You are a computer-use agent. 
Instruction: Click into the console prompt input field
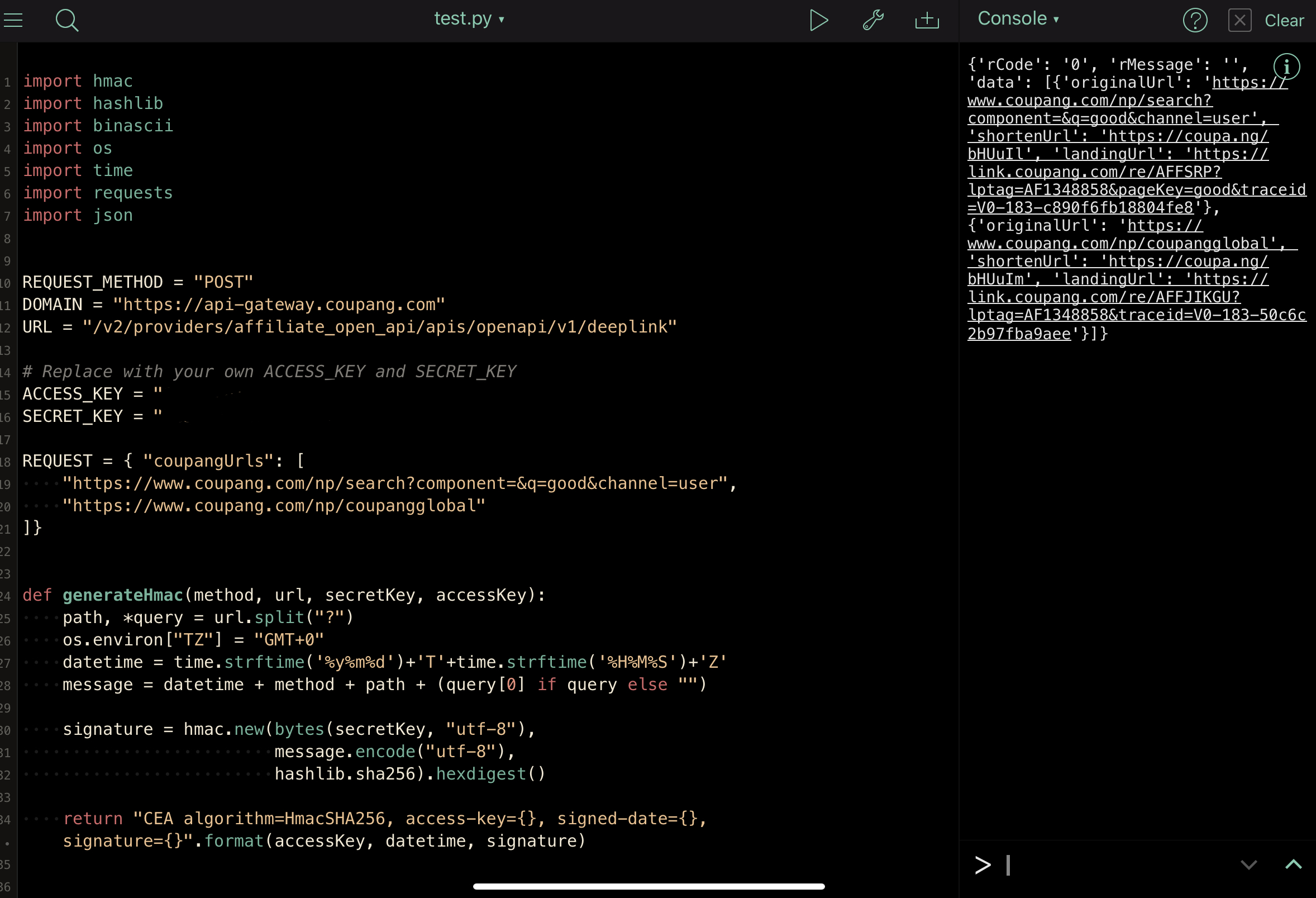click(x=1104, y=865)
